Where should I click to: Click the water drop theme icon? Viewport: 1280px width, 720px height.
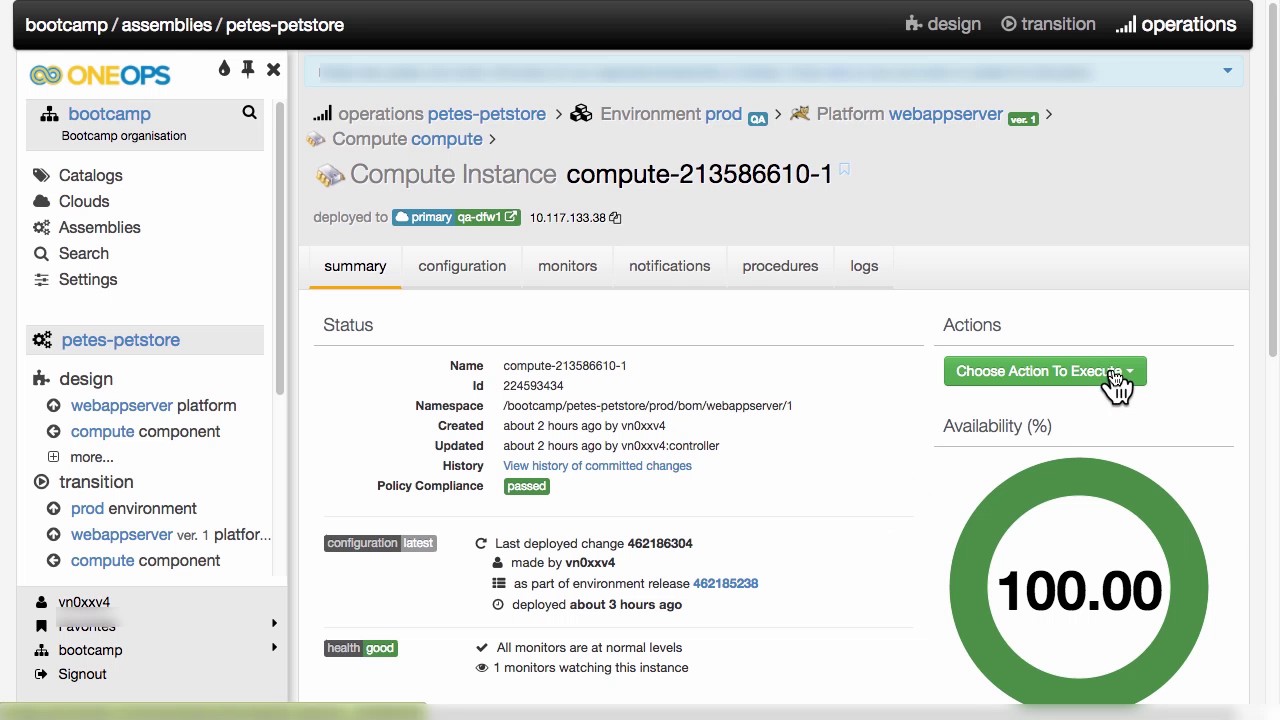coord(224,69)
